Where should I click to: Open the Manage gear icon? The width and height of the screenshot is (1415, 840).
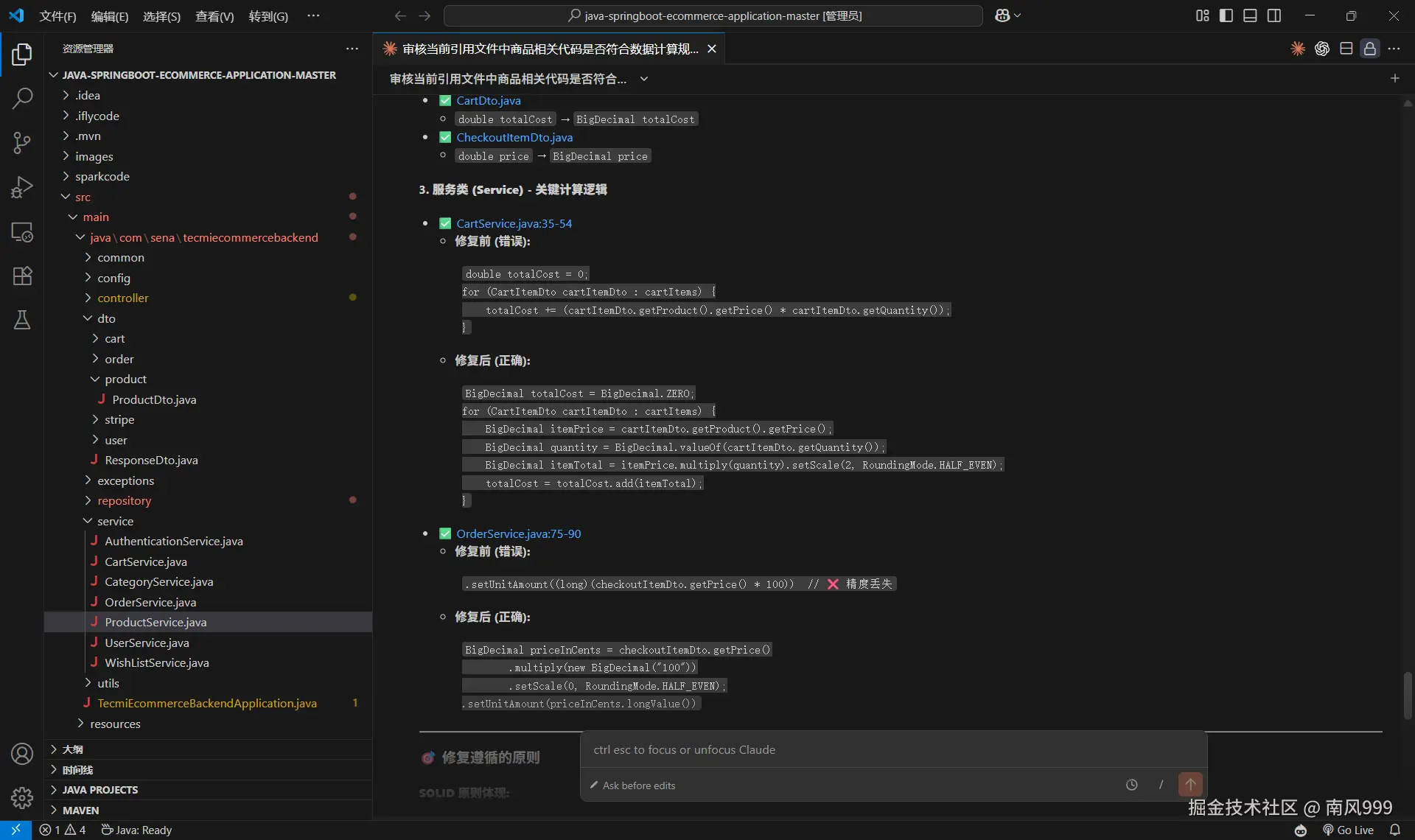[22, 797]
